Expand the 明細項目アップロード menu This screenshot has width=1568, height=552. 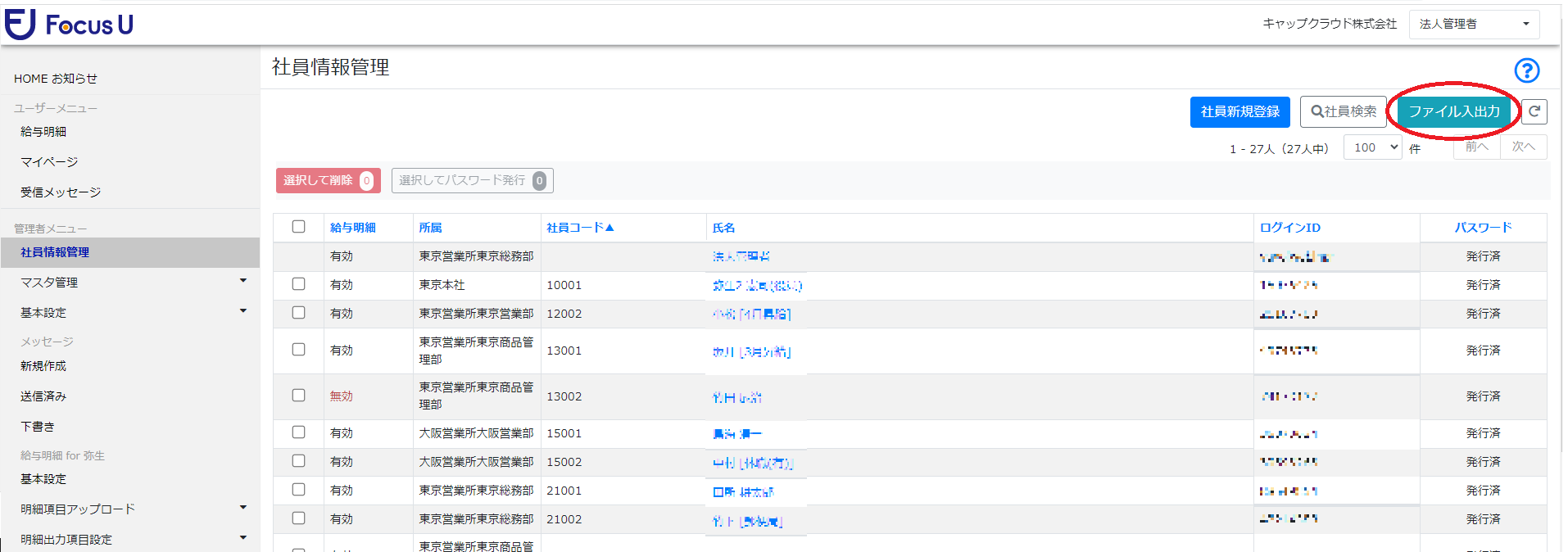point(130,509)
